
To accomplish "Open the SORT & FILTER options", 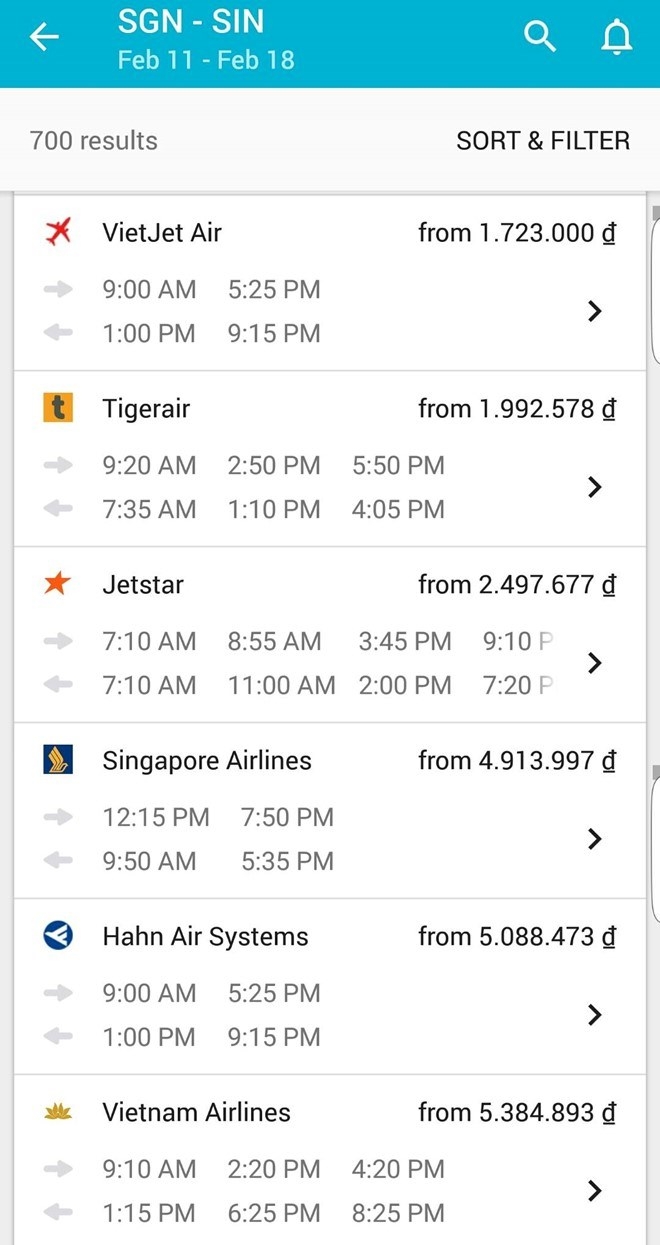I will (x=543, y=141).
